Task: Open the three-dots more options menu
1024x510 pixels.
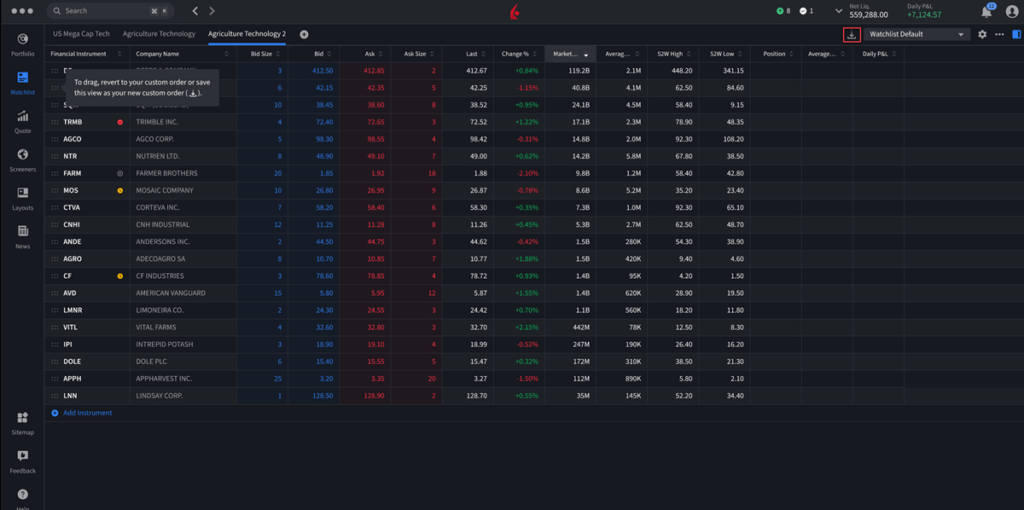Action: click(x=999, y=34)
